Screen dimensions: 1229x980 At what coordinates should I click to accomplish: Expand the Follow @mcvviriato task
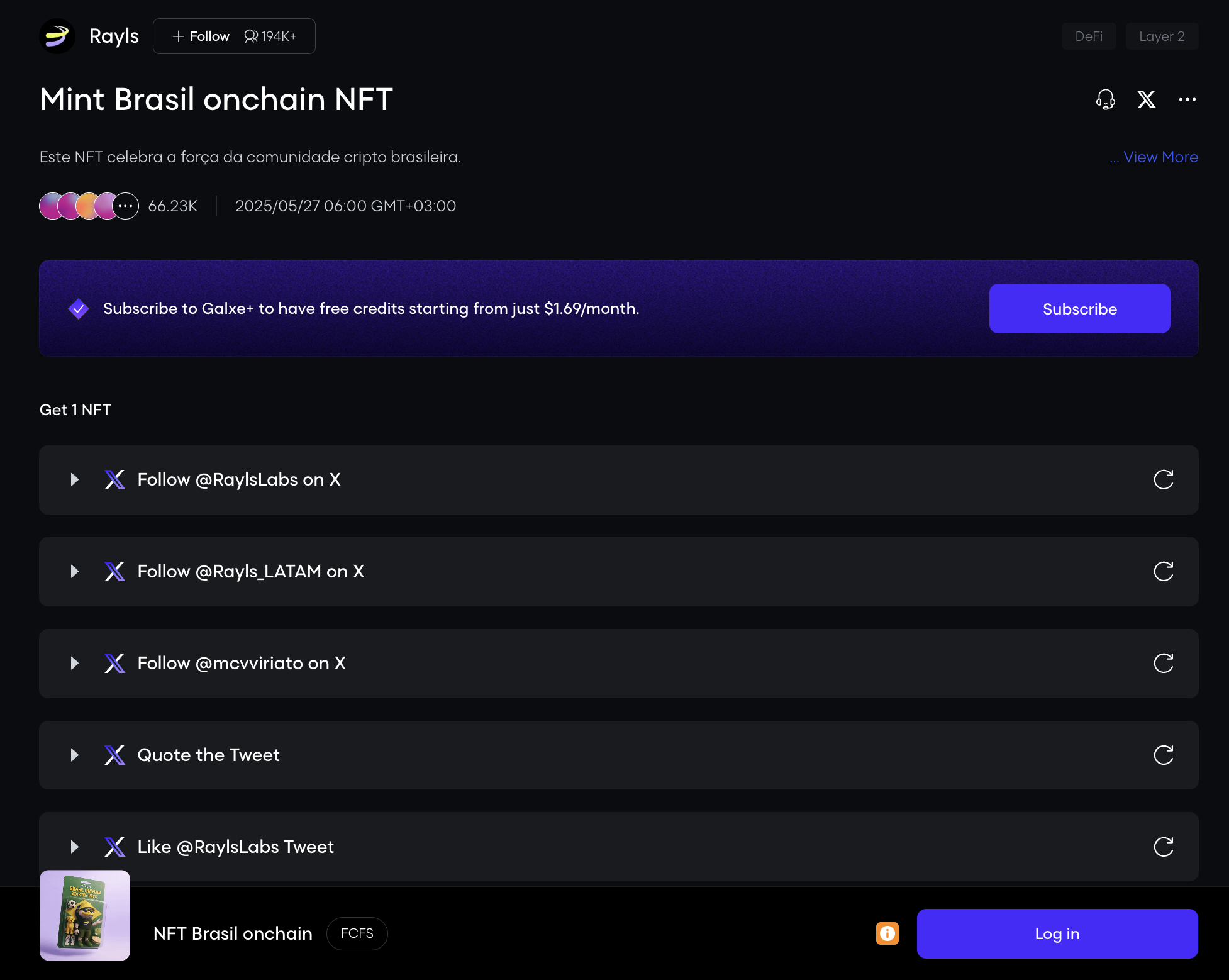tap(74, 664)
